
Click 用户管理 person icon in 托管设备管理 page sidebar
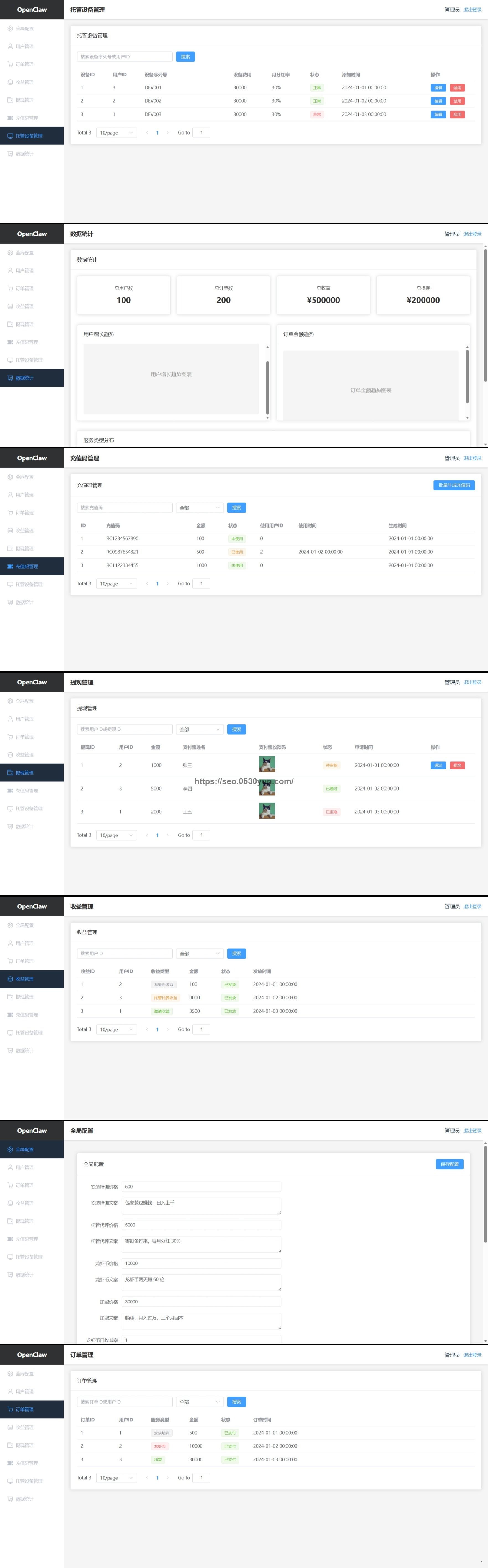click(10, 46)
